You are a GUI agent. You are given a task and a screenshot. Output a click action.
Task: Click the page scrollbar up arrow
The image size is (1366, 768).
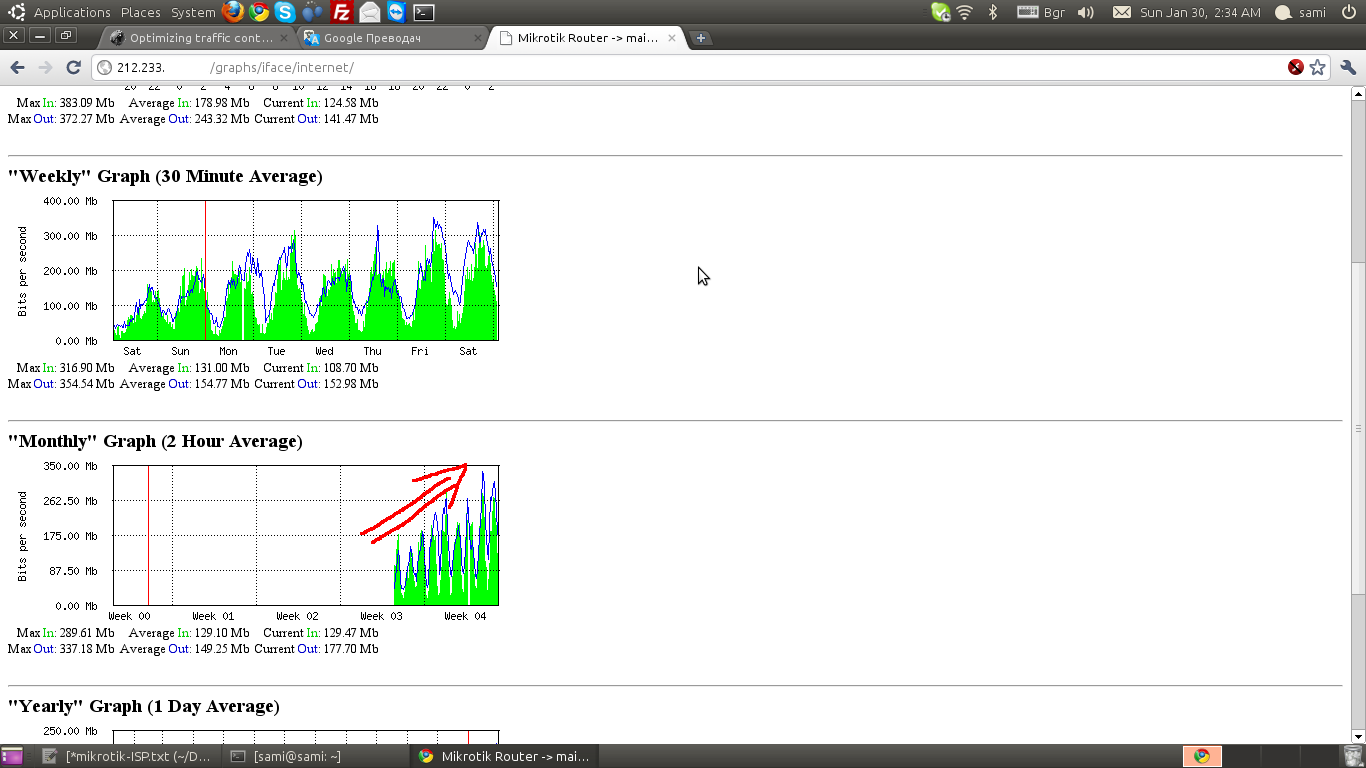pyautogui.click(x=1358, y=94)
